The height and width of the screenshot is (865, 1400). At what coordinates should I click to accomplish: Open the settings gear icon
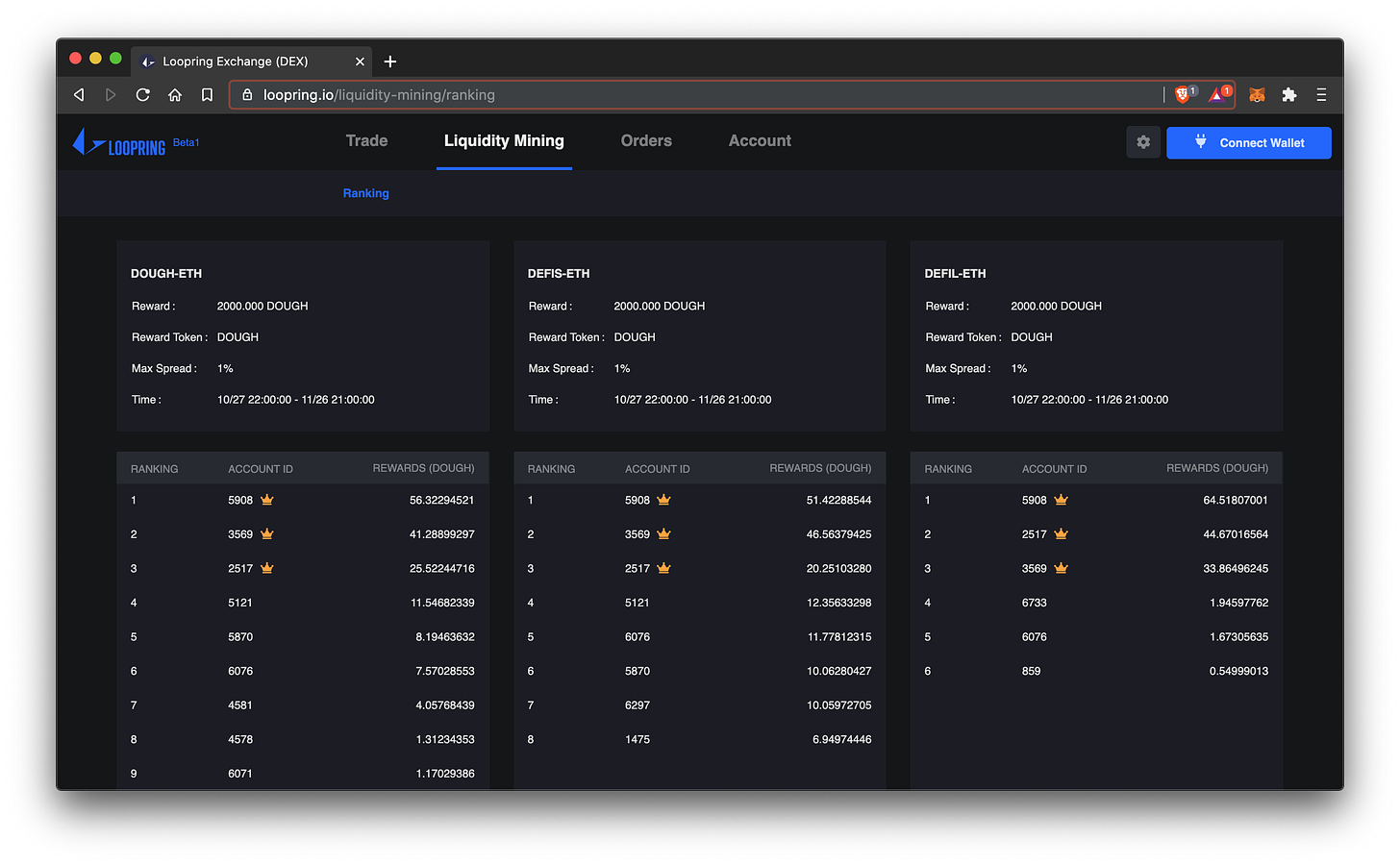pyautogui.click(x=1143, y=142)
